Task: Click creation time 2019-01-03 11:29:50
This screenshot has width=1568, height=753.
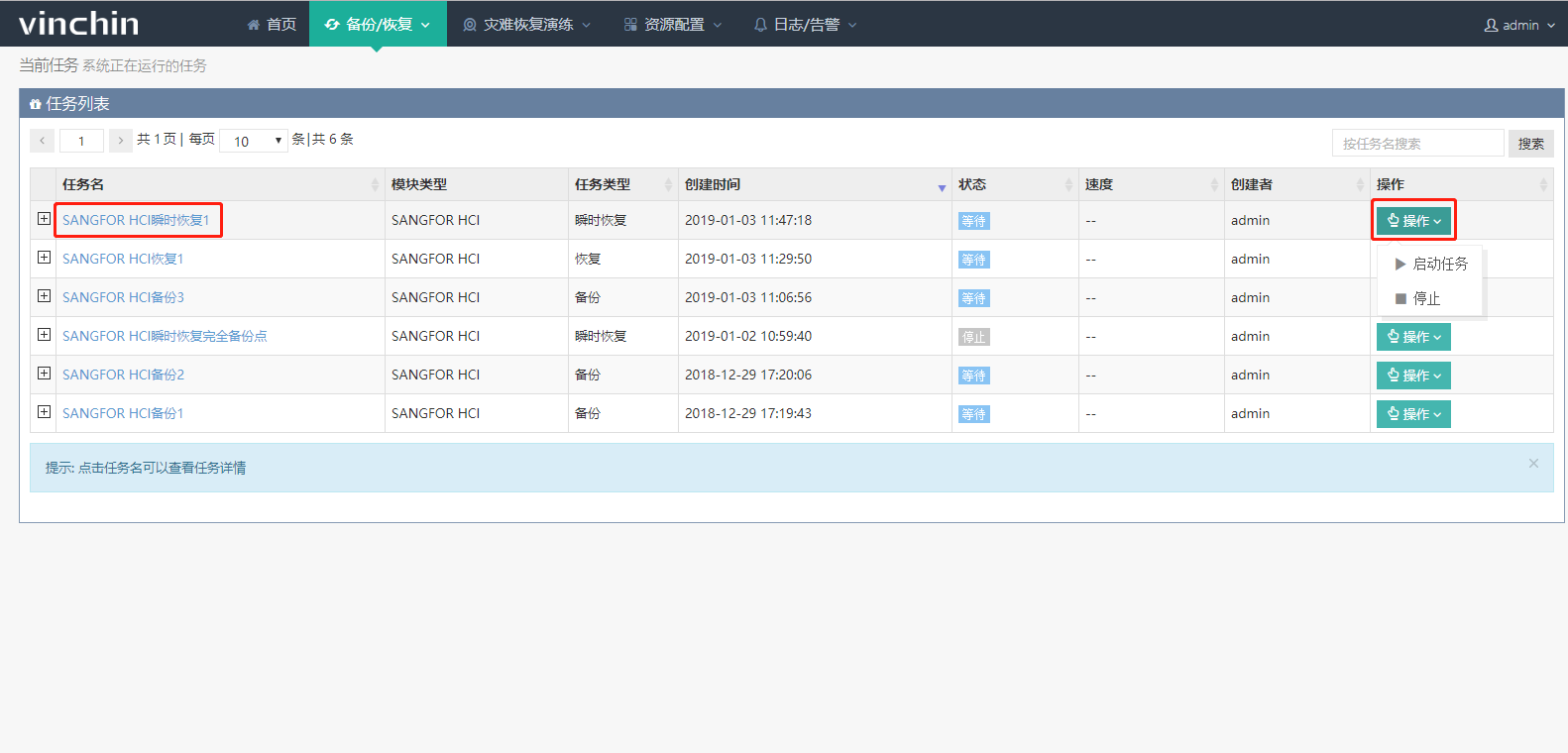Action: point(748,259)
